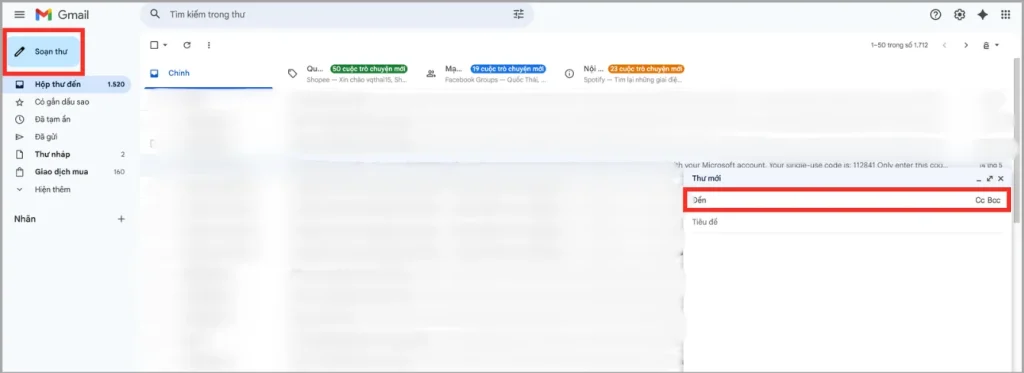Open the main menu hamburger icon
Screen dimensions: 1024x373
pyautogui.click(x=20, y=14)
